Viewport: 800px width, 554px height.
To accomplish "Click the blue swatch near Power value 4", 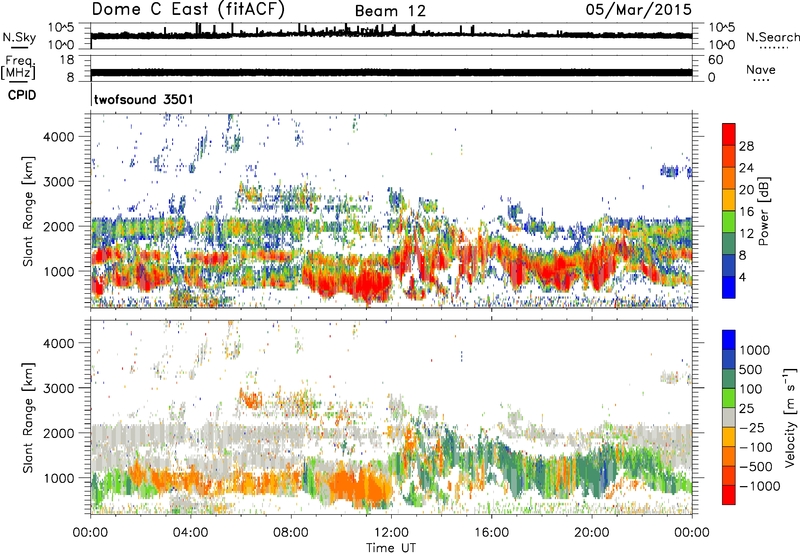I will 729,287.
